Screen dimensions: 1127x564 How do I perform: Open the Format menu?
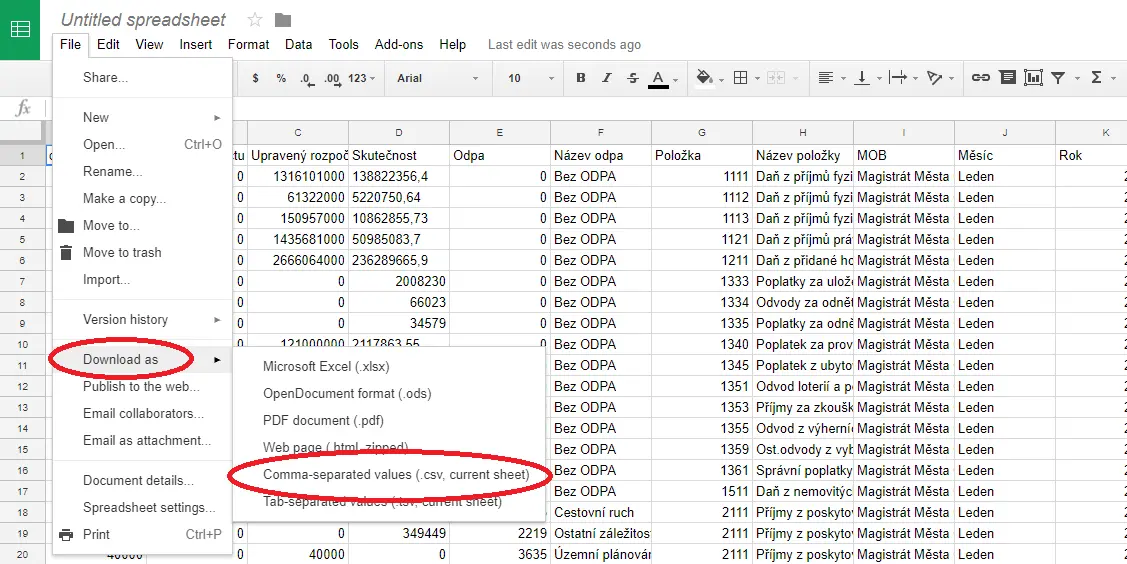point(248,45)
